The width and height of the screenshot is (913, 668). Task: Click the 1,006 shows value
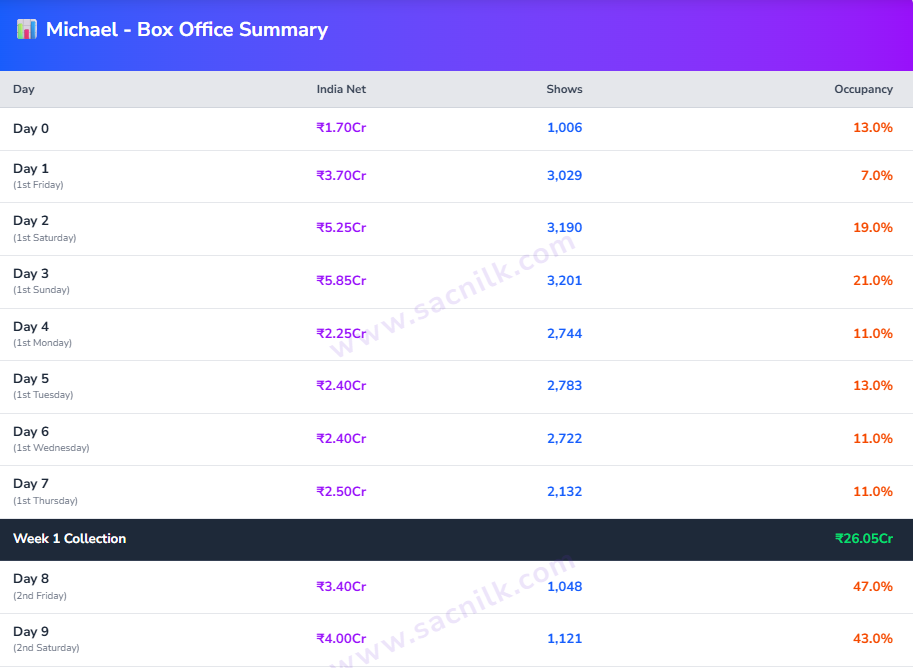(x=564, y=128)
